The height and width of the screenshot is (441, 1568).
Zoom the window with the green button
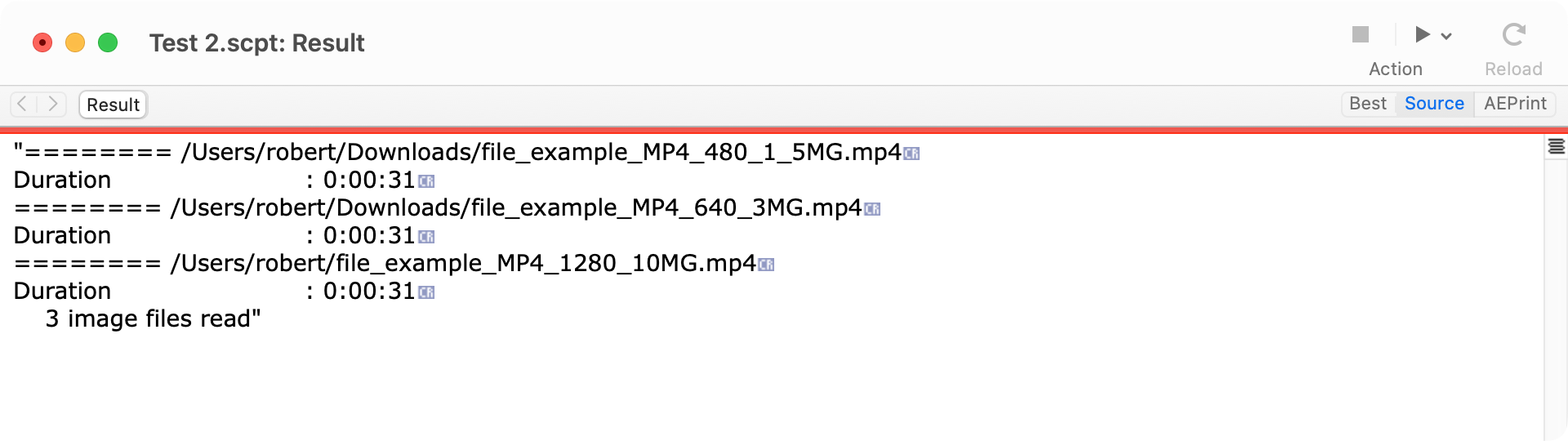click(108, 42)
